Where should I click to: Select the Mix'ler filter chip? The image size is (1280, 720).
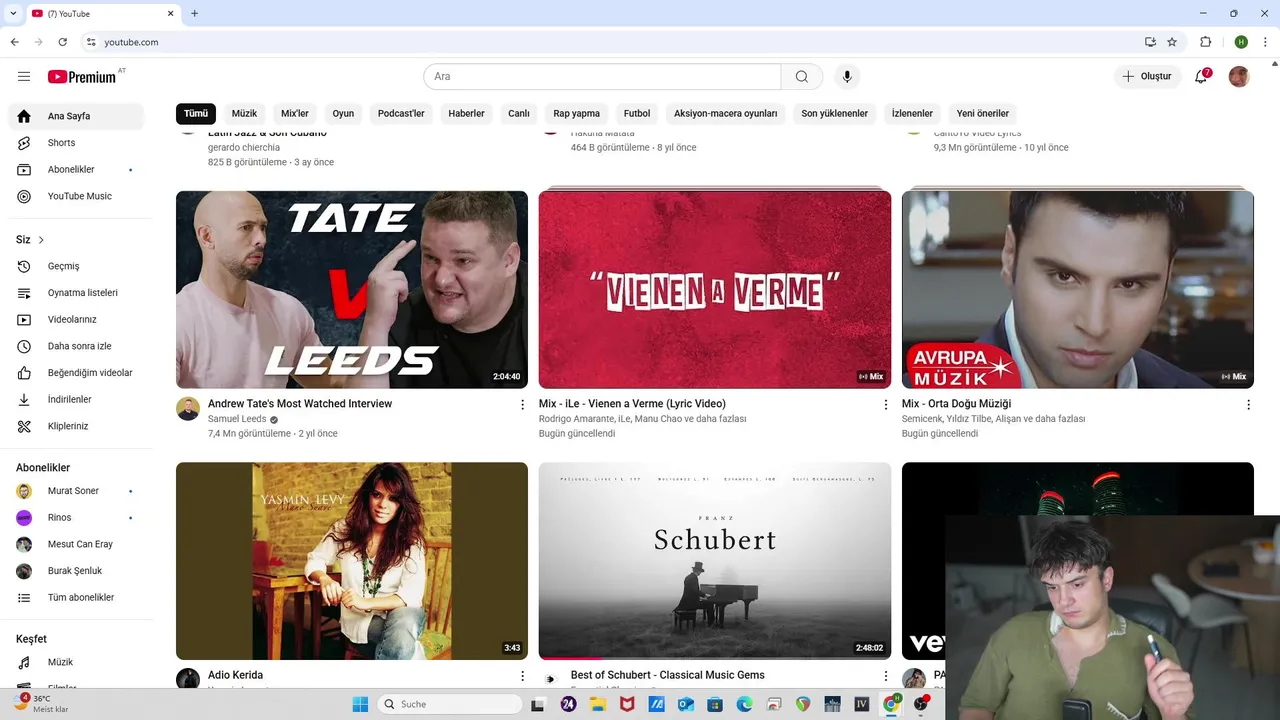pyautogui.click(x=295, y=113)
